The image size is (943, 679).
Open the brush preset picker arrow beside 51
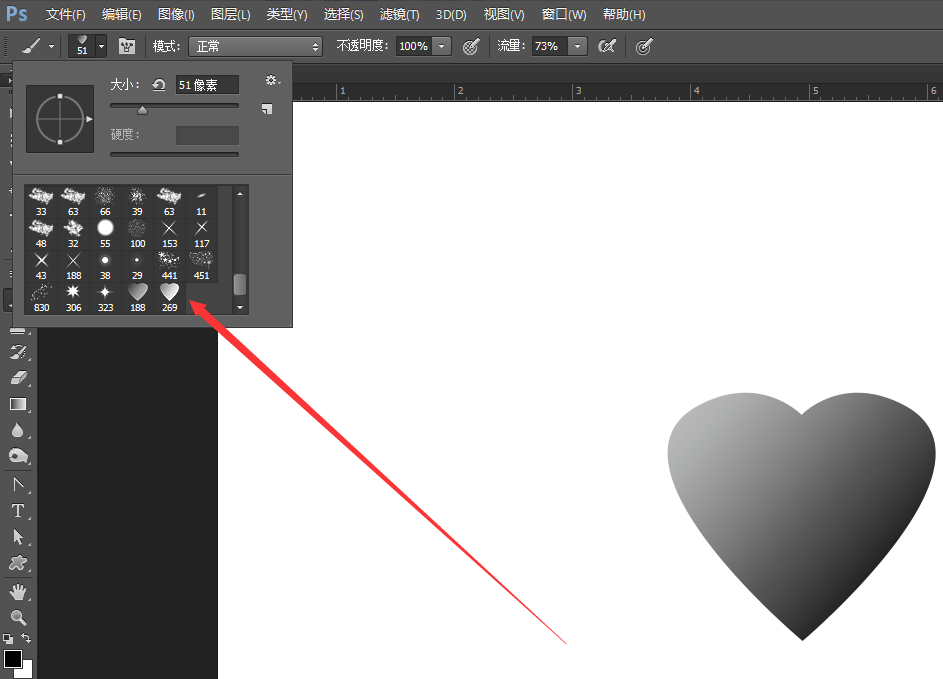pos(102,46)
